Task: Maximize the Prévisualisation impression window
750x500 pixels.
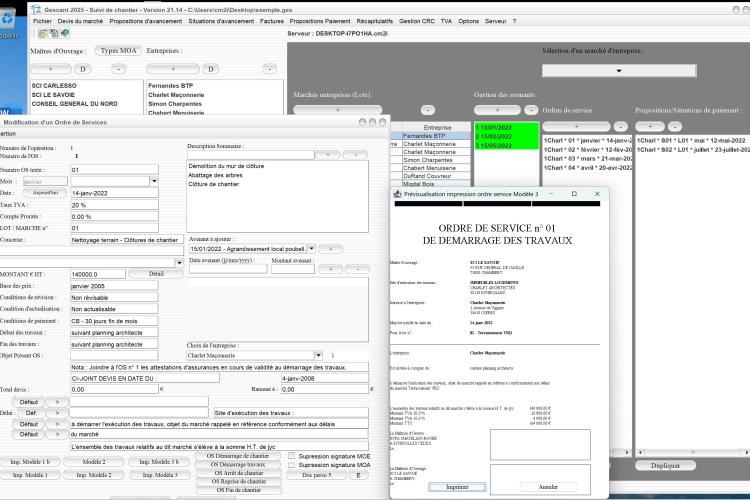Action: point(574,194)
